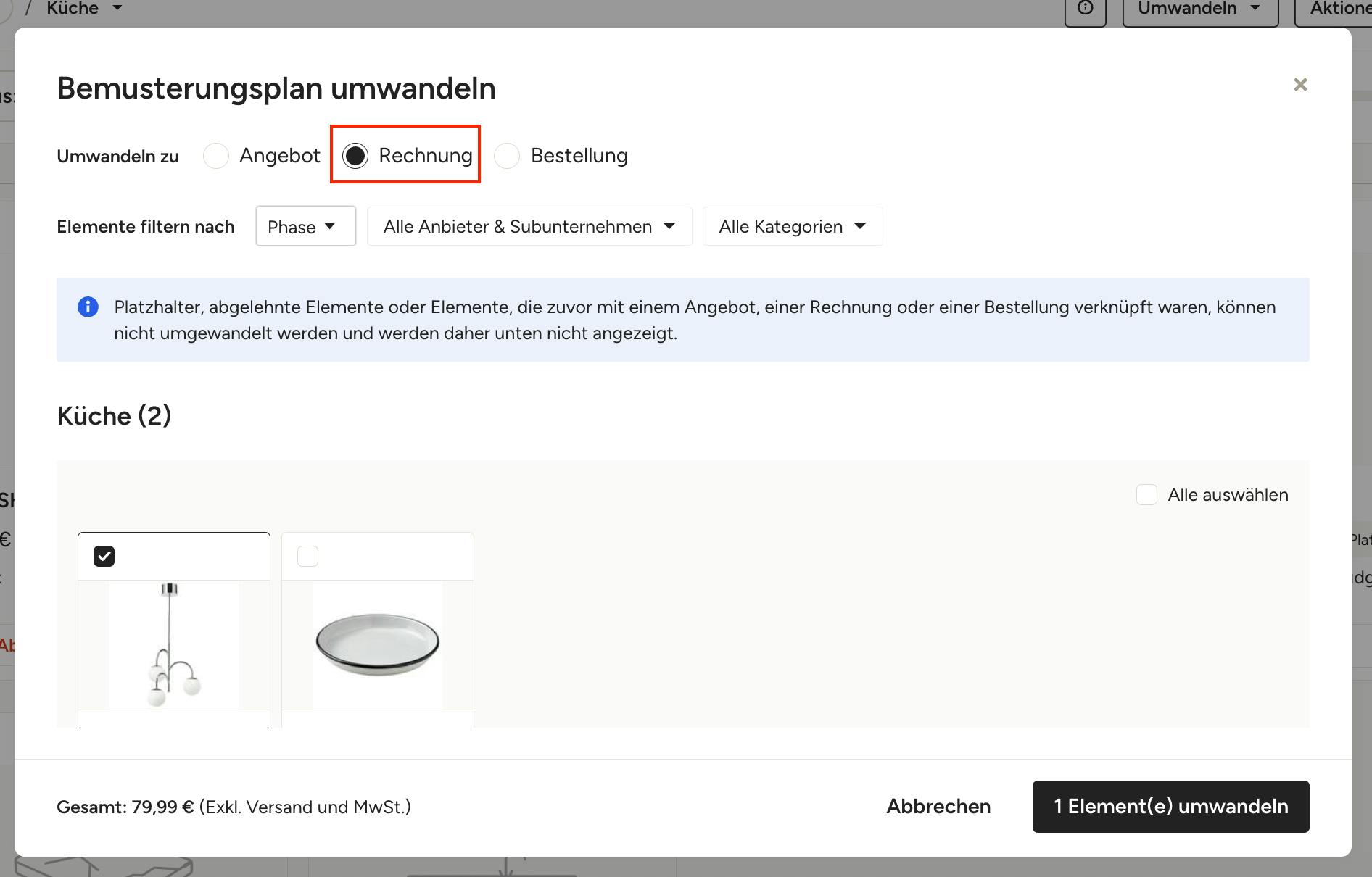Open the Phase filter dropdown
The image size is (1372, 877).
[x=305, y=226]
